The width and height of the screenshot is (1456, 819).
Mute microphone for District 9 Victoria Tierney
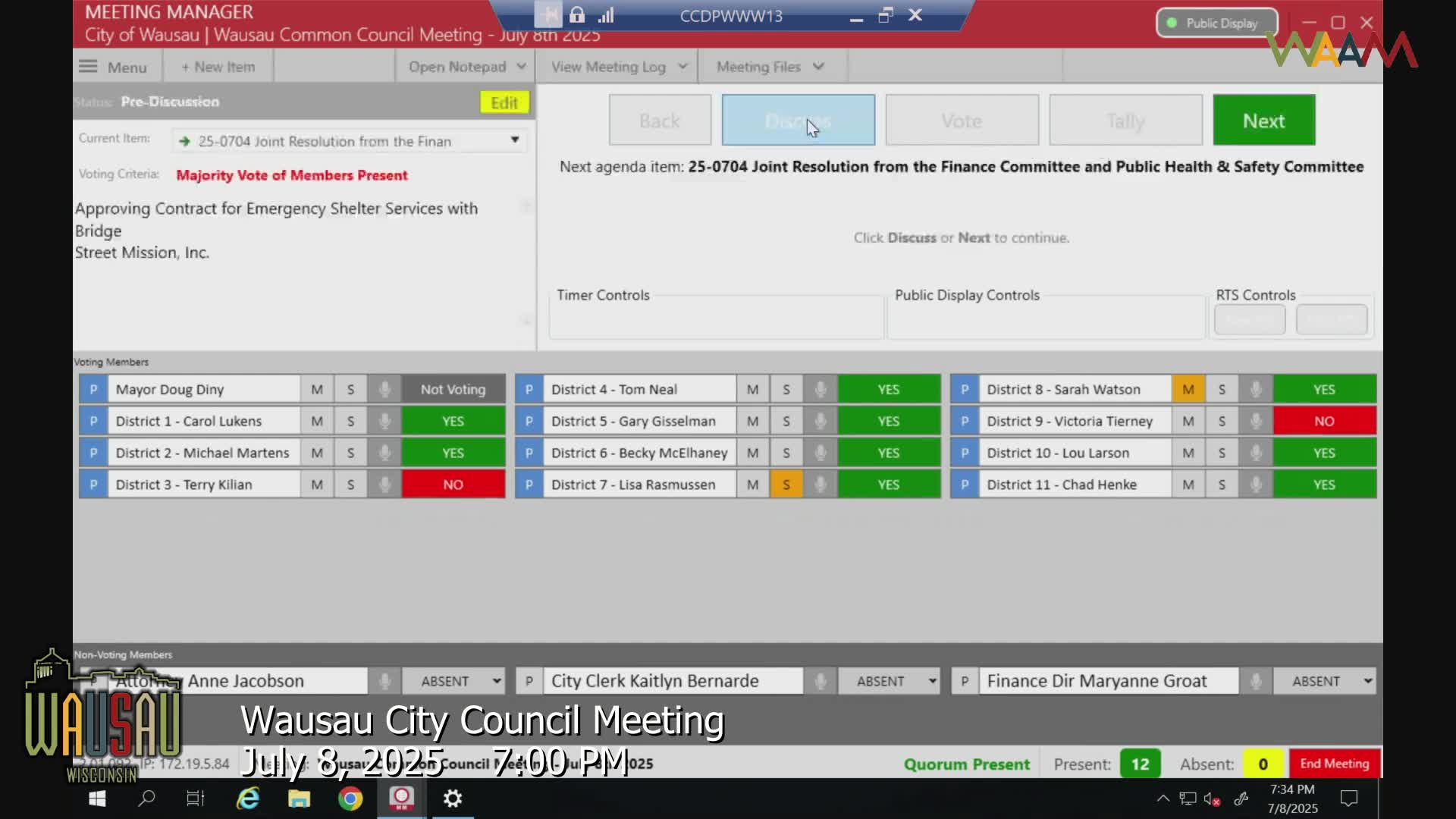click(x=1256, y=421)
